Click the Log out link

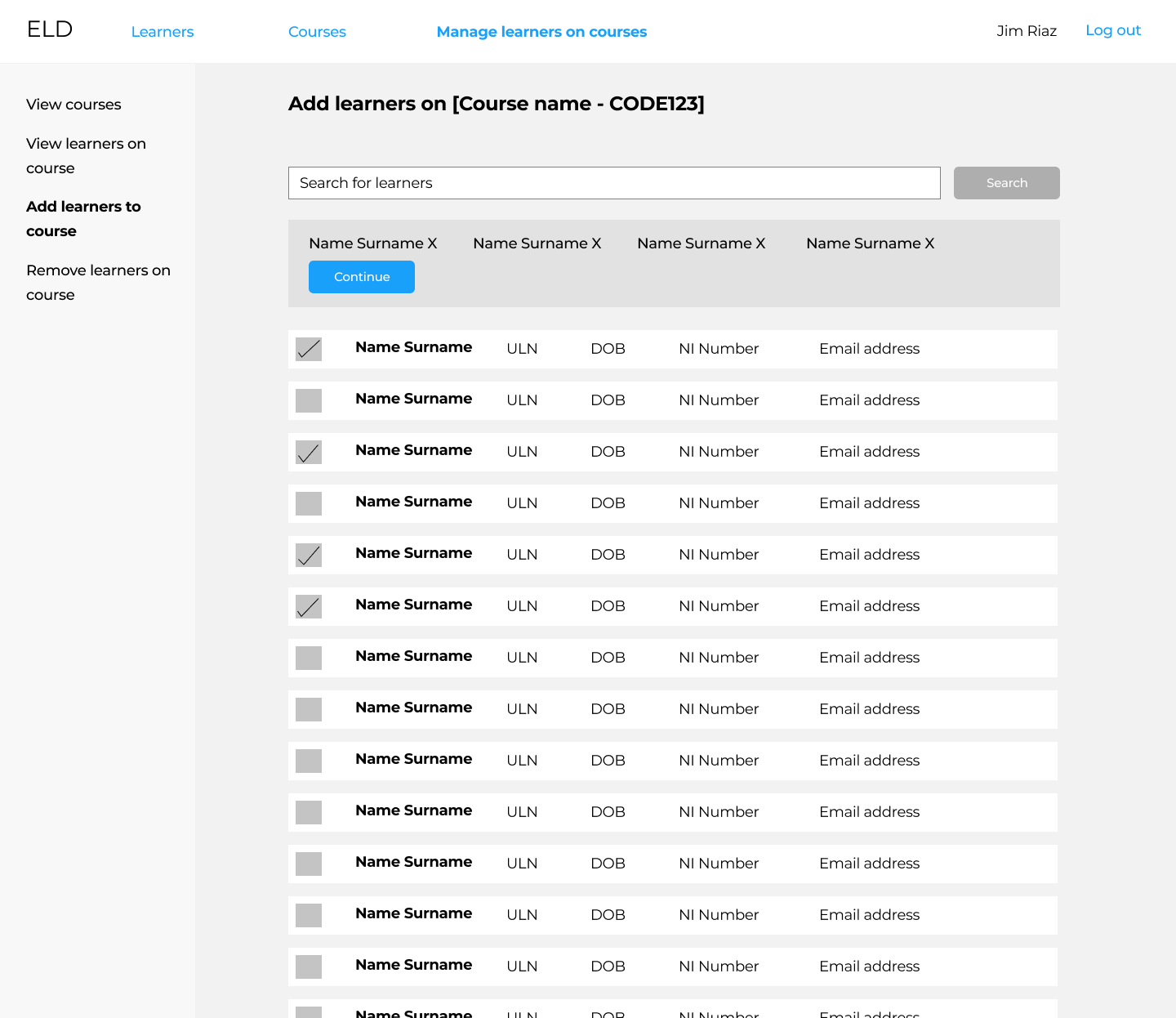(1112, 30)
